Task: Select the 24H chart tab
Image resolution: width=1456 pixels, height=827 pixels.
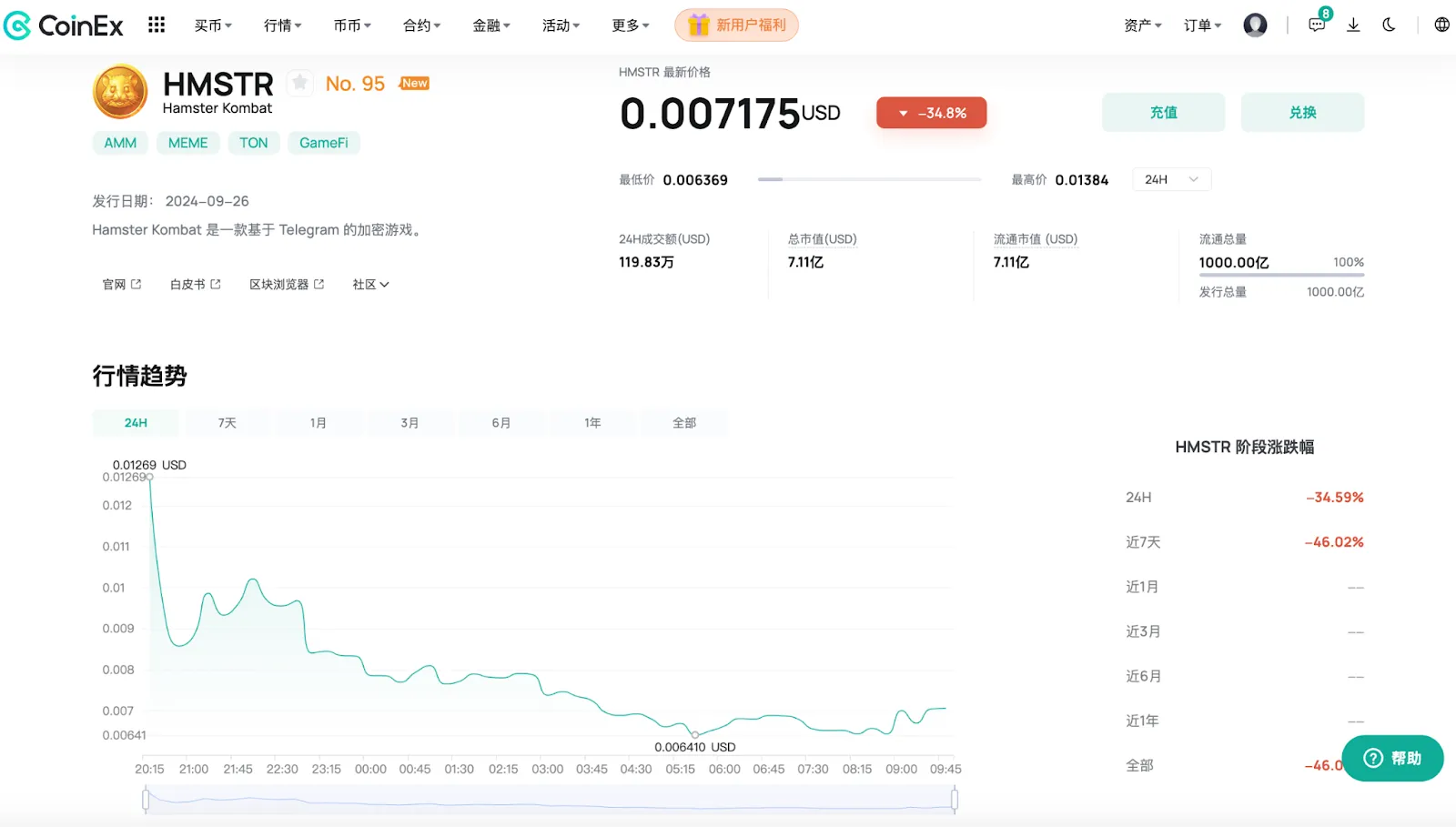Action: pyautogui.click(x=136, y=423)
